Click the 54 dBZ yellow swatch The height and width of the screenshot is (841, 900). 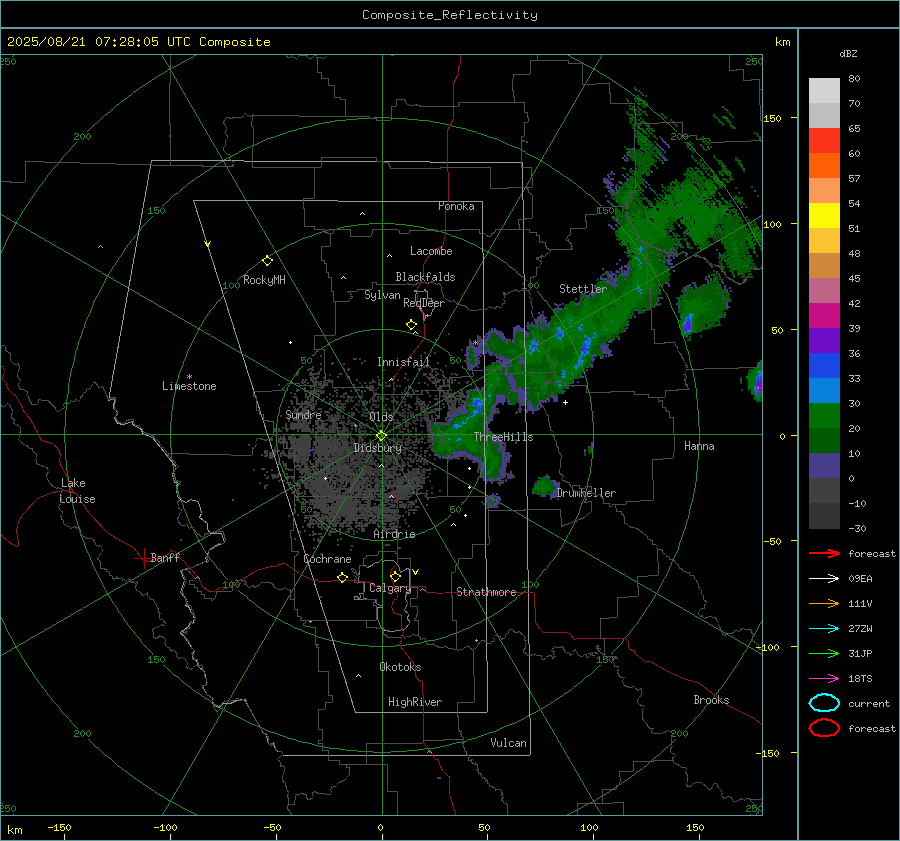[x=824, y=215]
